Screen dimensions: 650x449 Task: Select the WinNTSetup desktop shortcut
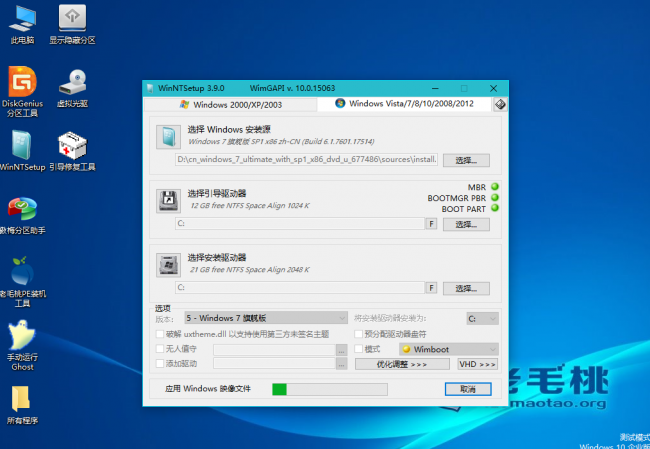22,151
